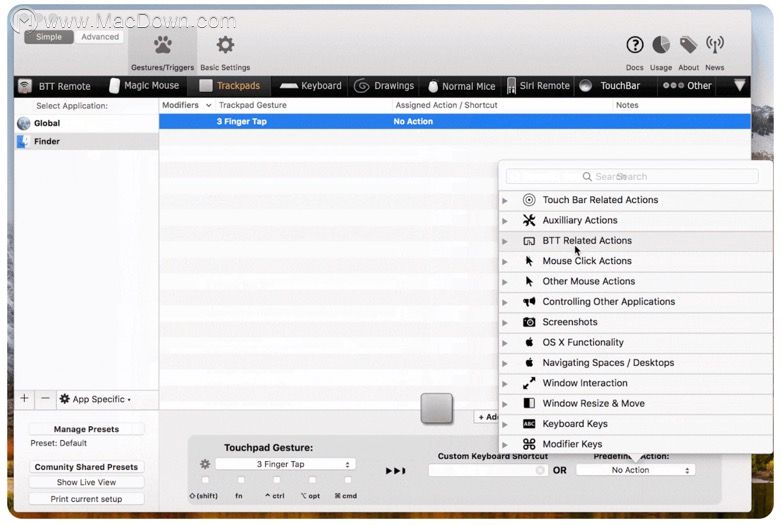
Task: Click the Comunity Shared Presets button
Action: 86,467
